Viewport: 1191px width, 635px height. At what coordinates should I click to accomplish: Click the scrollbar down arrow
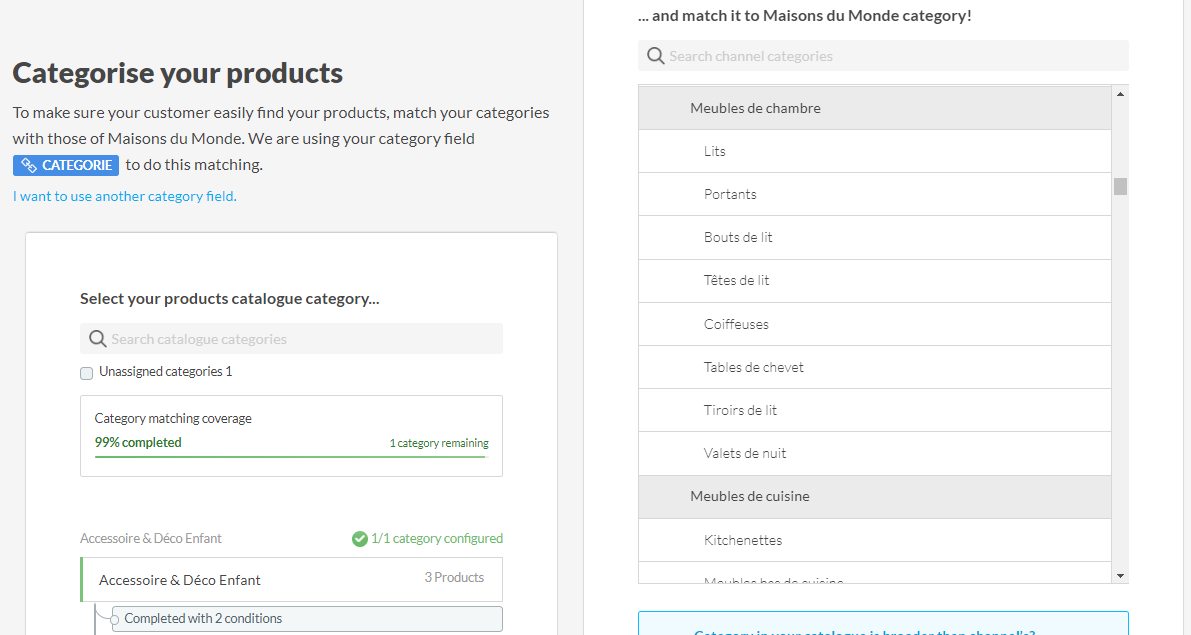1120,576
